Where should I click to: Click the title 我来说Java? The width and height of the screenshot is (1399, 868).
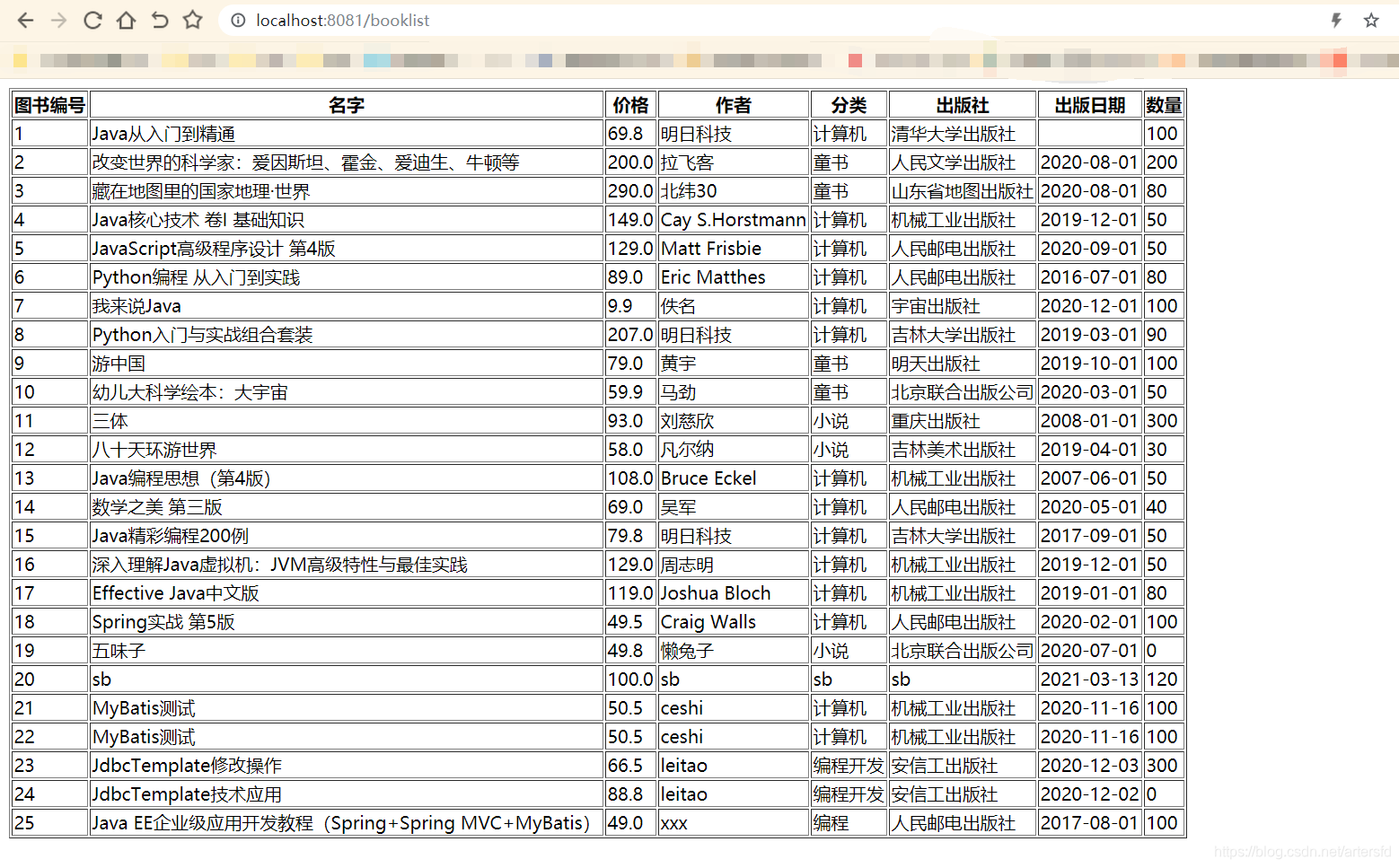(136, 306)
